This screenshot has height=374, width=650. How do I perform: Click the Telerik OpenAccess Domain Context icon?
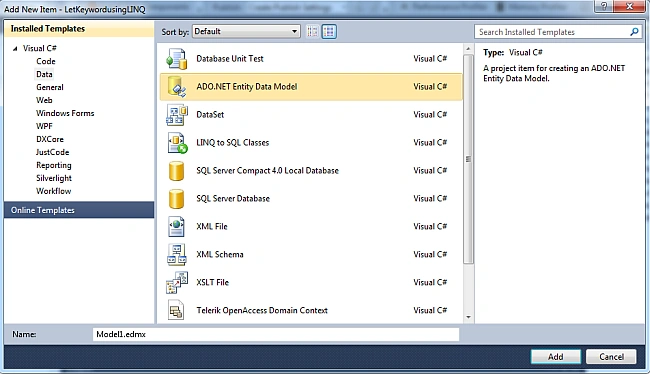(x=176, y=310)
